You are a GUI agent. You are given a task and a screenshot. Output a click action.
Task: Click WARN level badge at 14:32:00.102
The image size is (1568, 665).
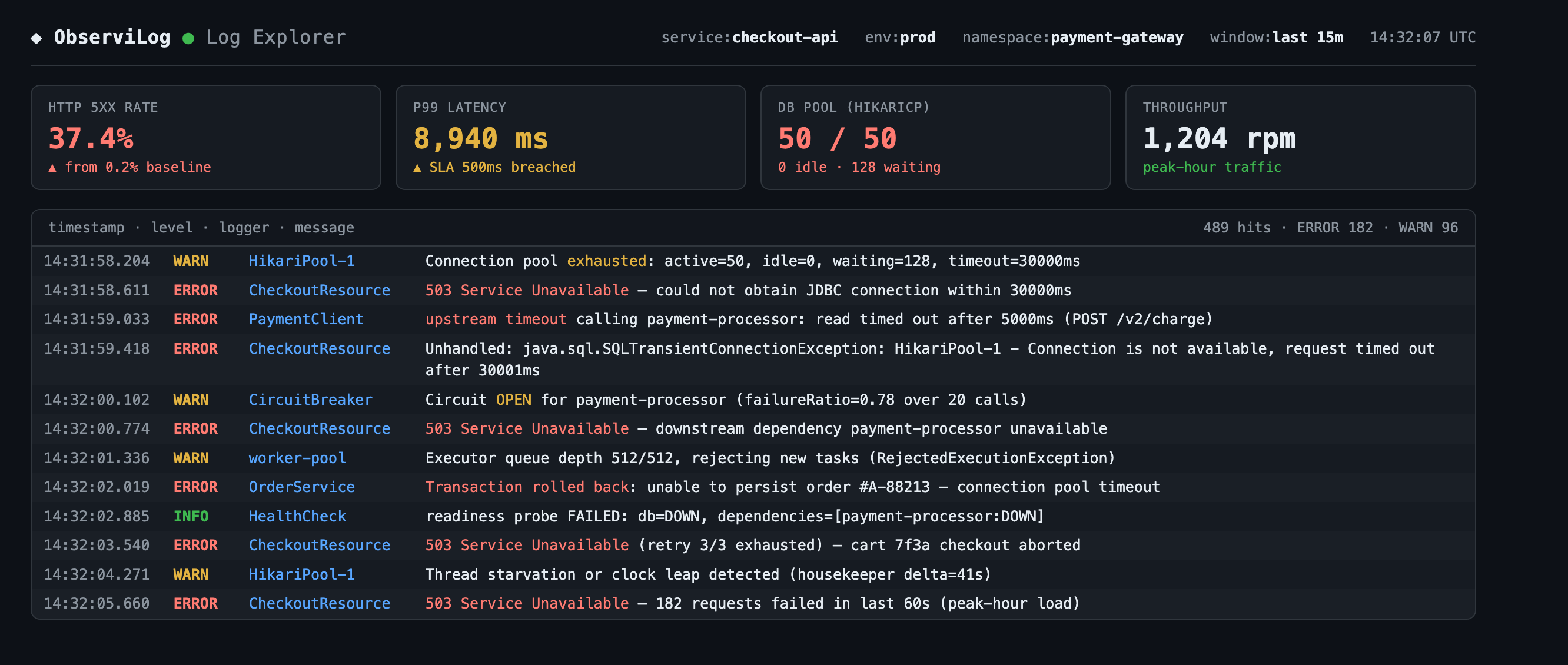pos(191,400)
